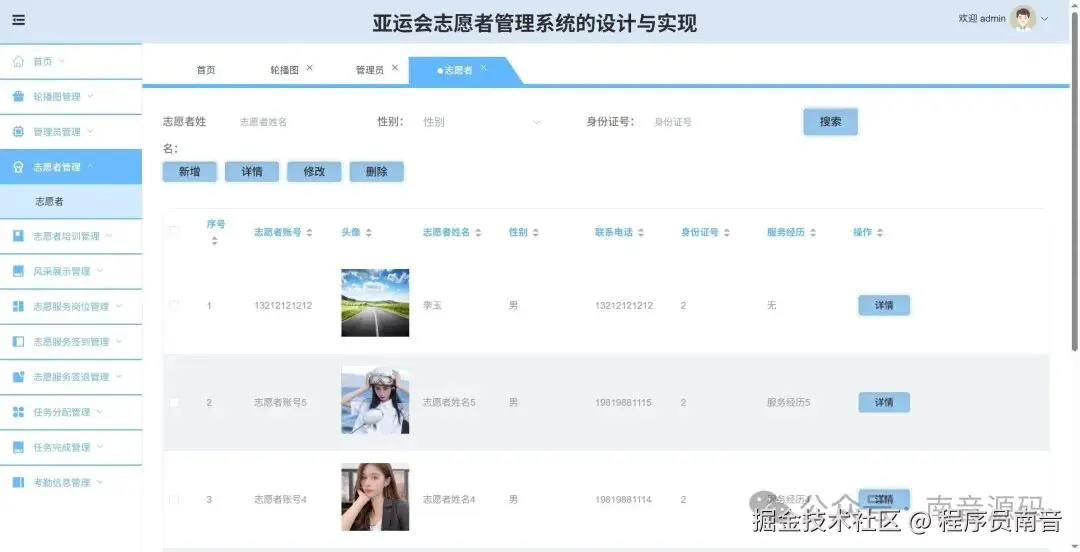Viewport: 1080px width, 552px height.
Task: Switch to the 管理员 tab
Action: click(370, 70)
